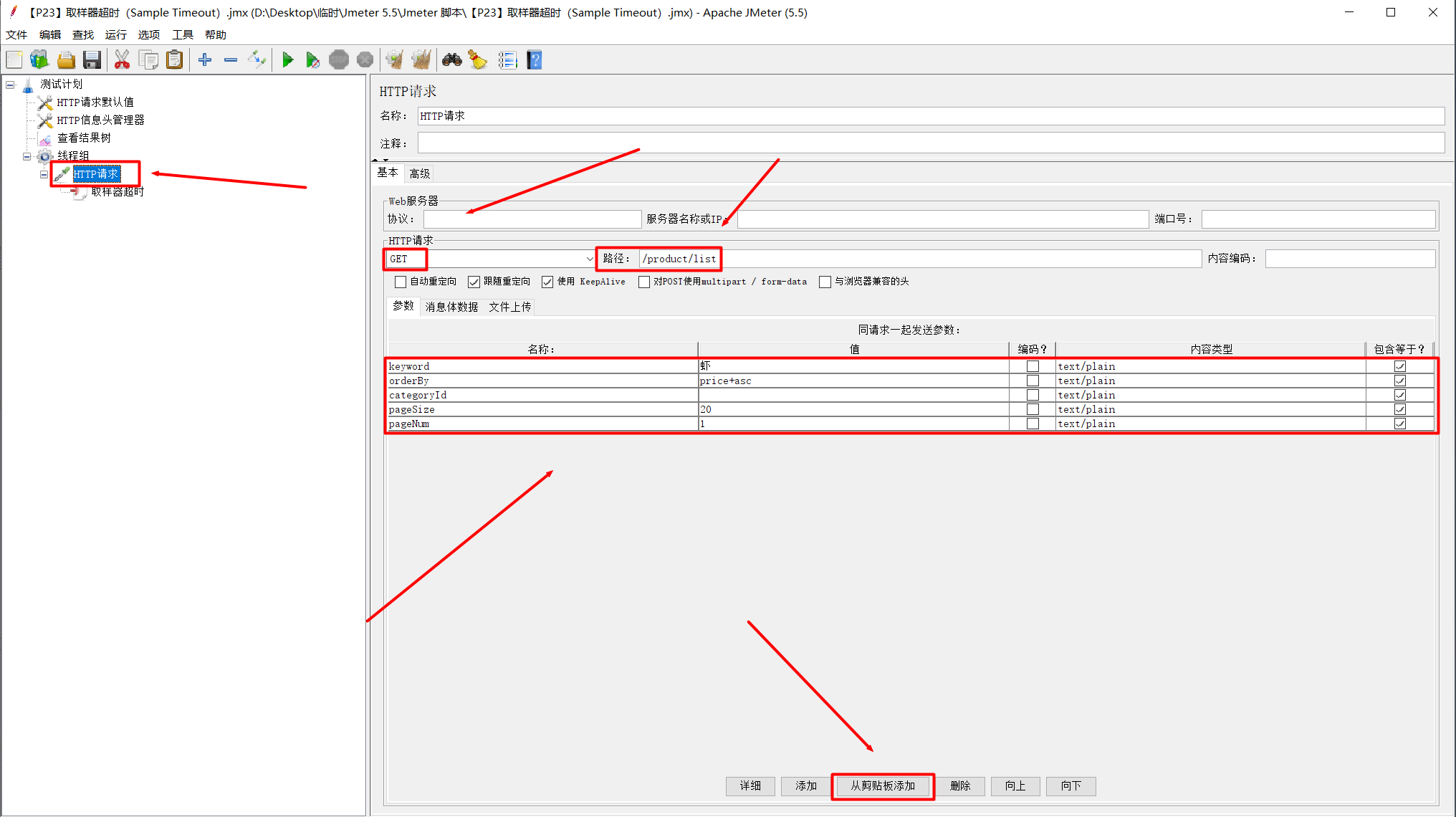Open the 运行 menu
The width and height of the screenshot is (1456, 817).
[116, 34]
